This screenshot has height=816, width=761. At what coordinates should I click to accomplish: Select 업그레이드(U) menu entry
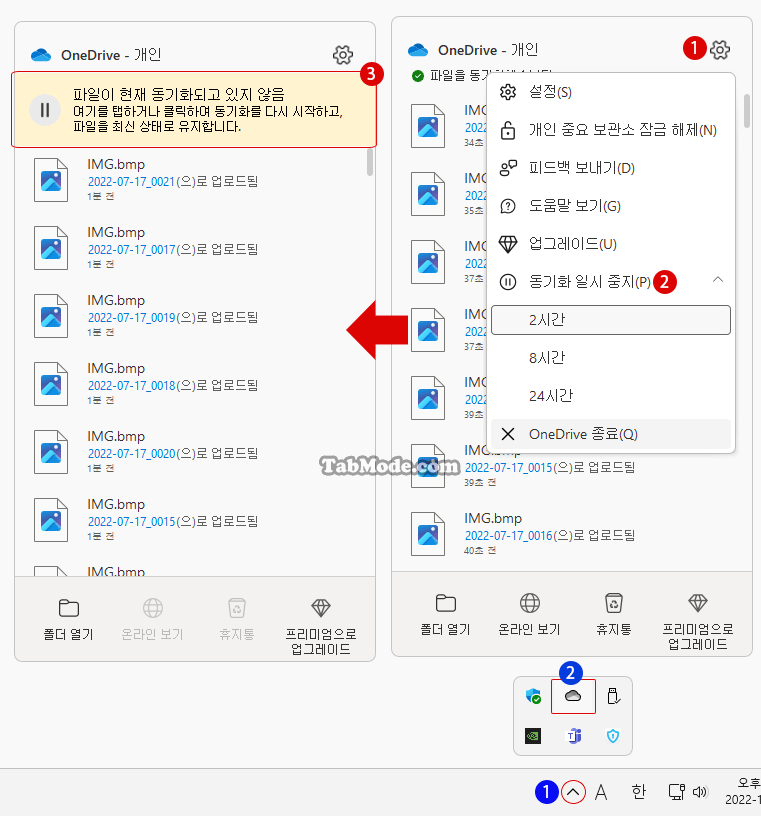pyautogui.click(x=611, y=244)
